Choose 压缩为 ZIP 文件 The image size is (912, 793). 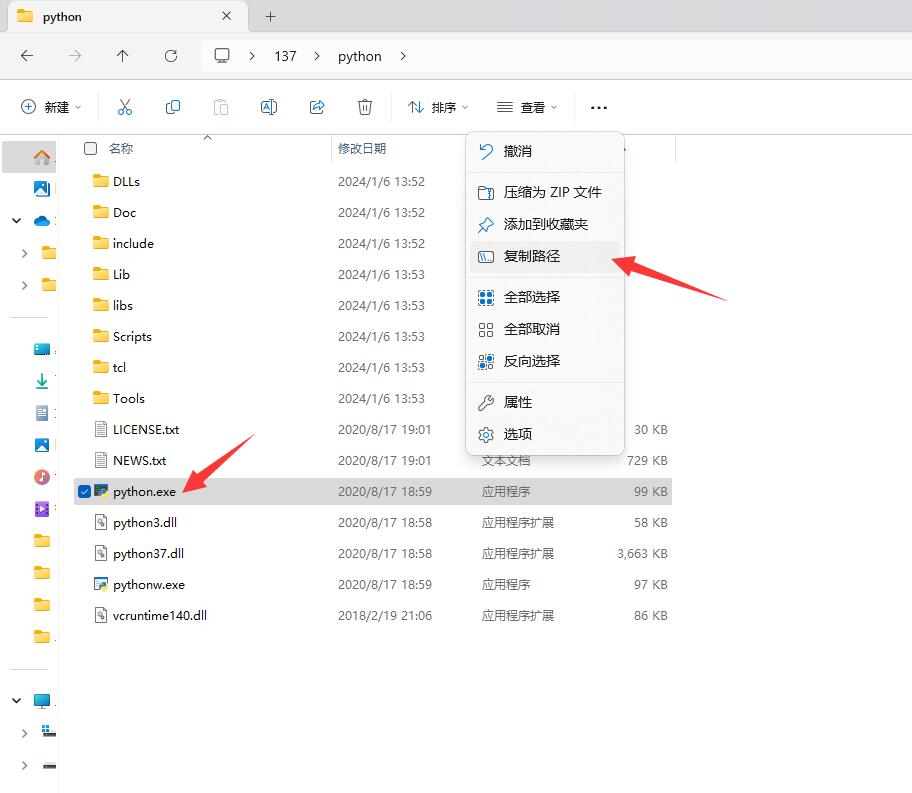coord(545,192)
